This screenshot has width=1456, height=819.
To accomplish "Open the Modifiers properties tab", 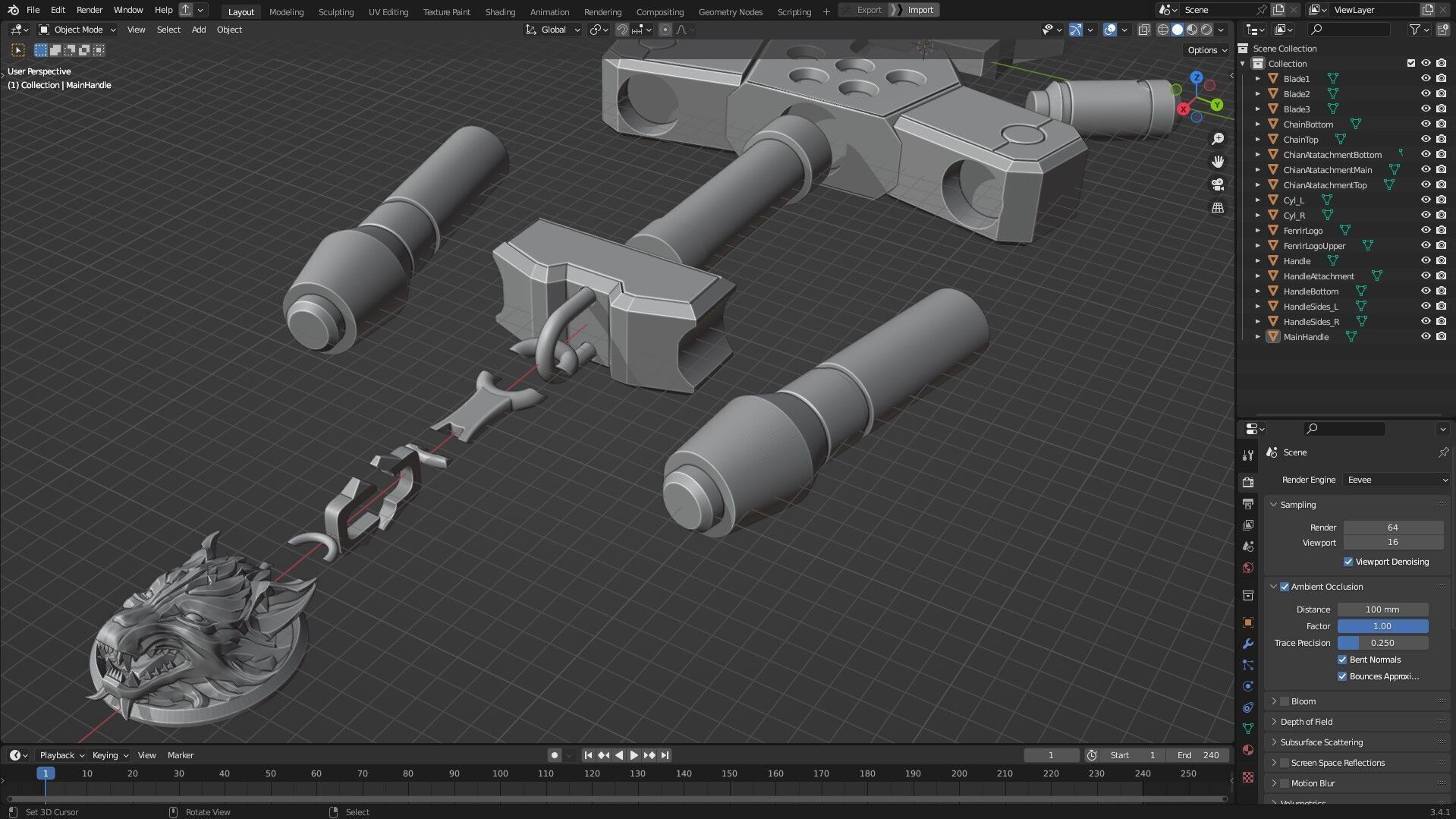I will (x=1248, y=644).
